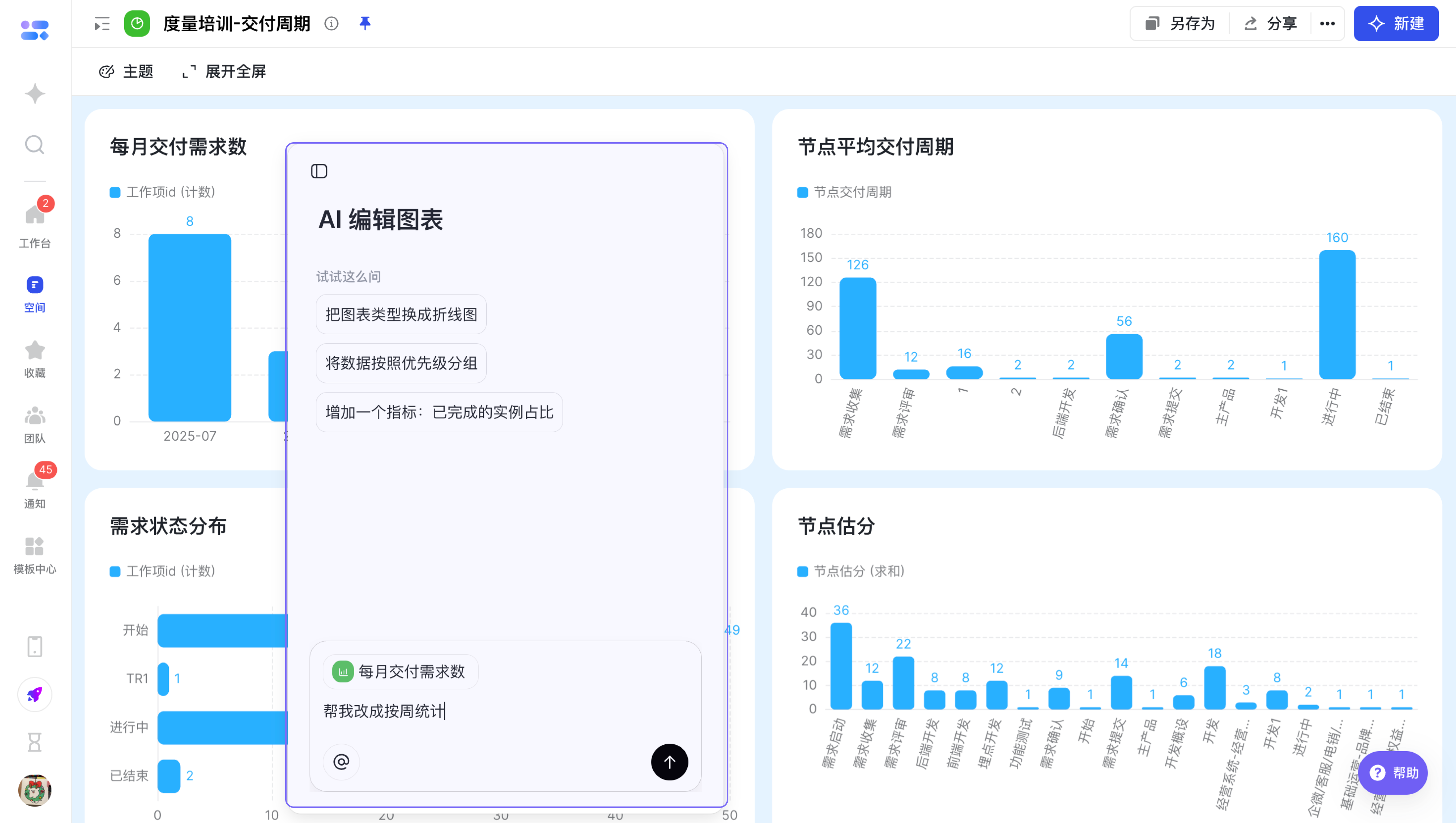Screen dimensions: 1456x823
Task: Click 展开全屏 fullscreen button
Action: [x=224, y=72]
